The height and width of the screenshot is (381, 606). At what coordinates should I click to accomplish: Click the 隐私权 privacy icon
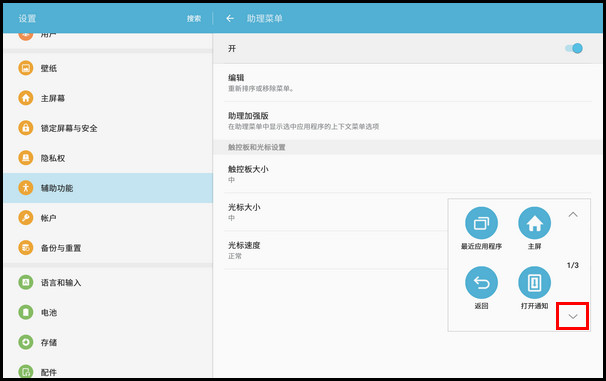click(x=26, y=158)
